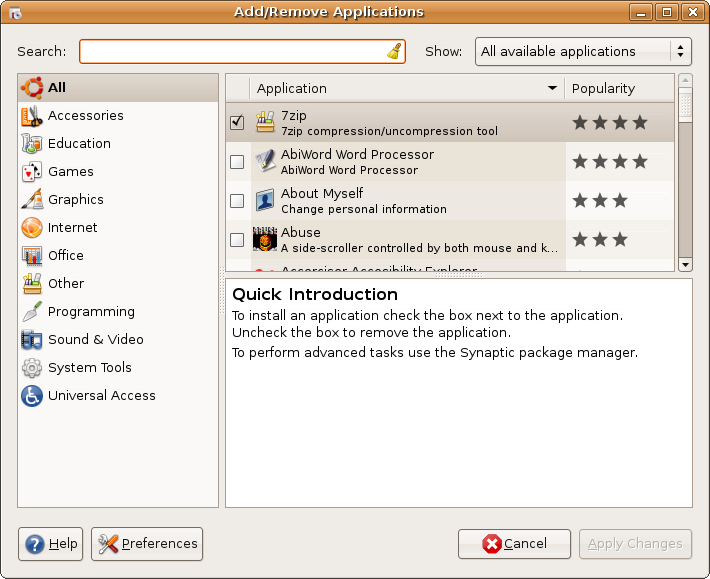Click the 7zip application icon
This screenshot has width=710, height=579.
click(x=265, y=122)
